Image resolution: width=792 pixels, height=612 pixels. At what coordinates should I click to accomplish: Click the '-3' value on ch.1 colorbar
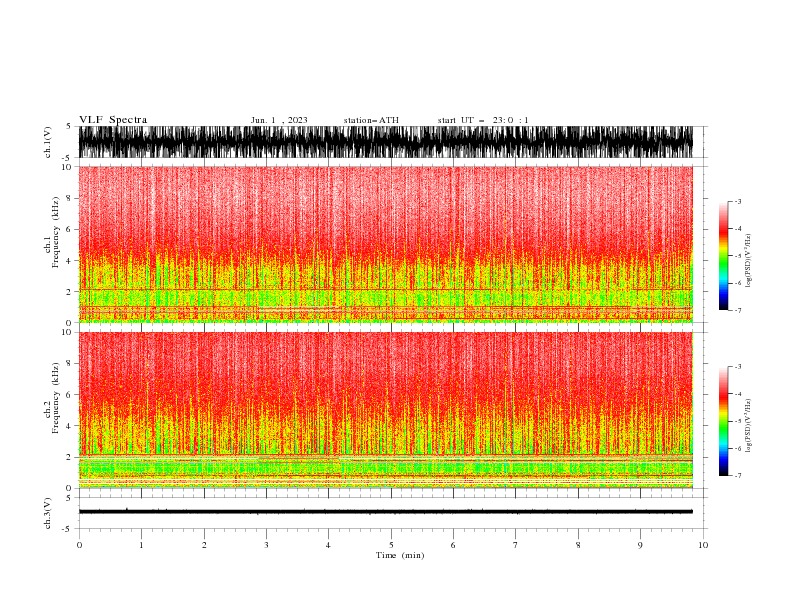click(738, 201)
